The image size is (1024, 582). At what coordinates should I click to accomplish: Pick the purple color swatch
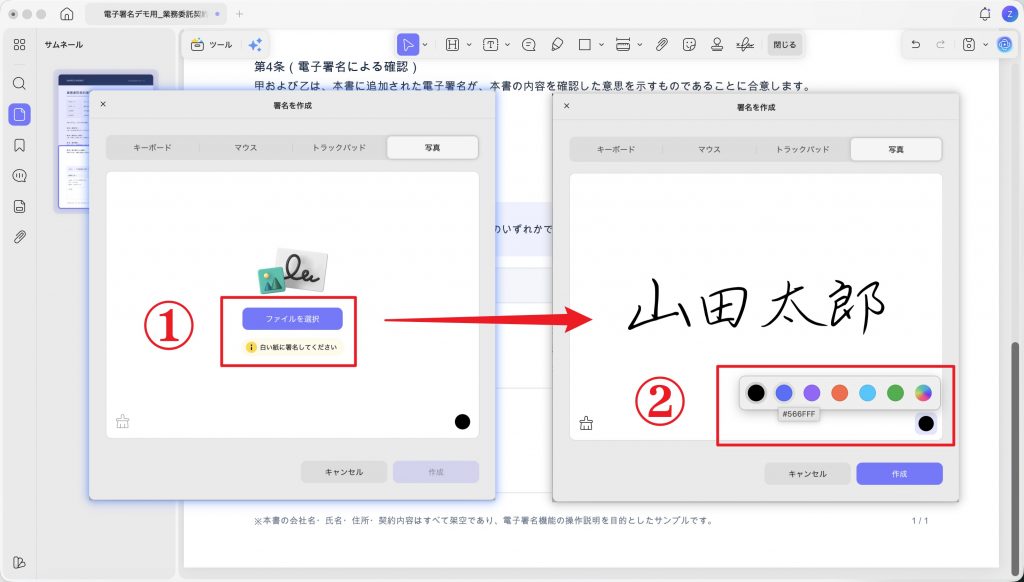[812, 393]
